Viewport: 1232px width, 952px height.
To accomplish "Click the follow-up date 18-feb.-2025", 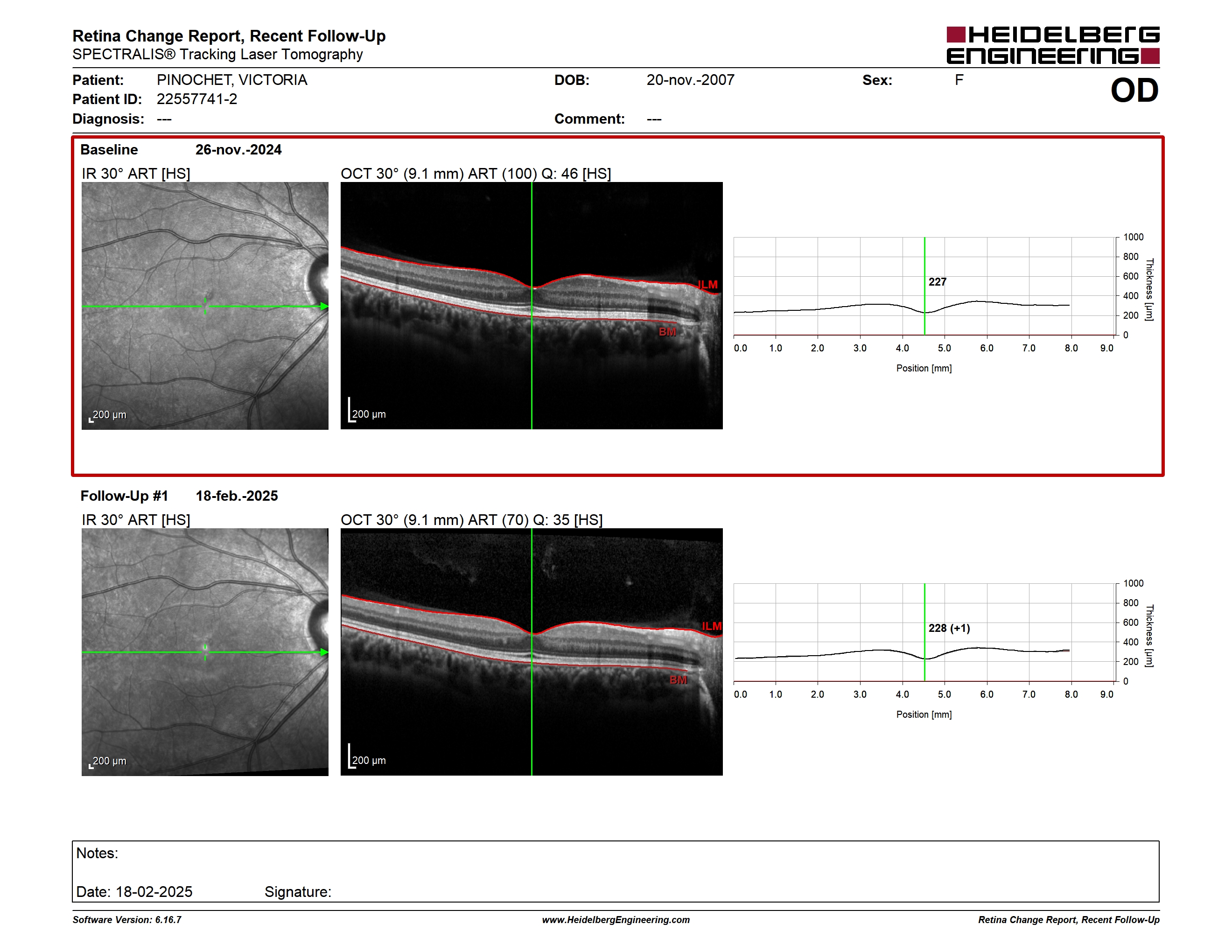I will click(x=237, y=496).
